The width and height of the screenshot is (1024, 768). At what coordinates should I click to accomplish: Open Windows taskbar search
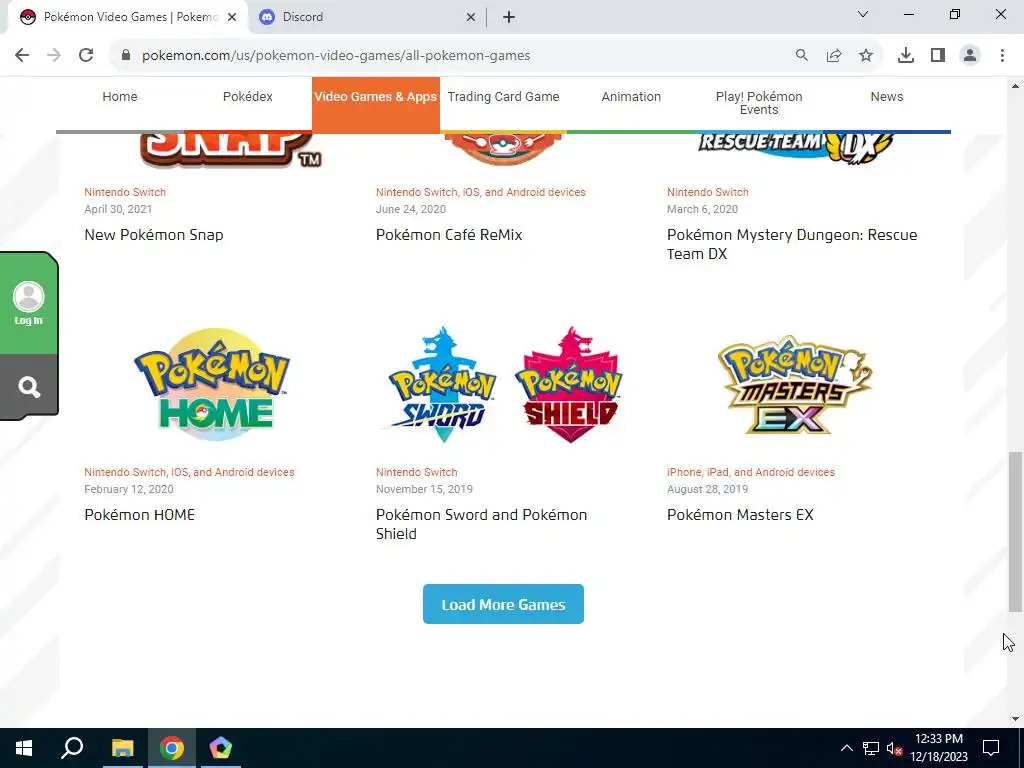[x=72, y=748]
